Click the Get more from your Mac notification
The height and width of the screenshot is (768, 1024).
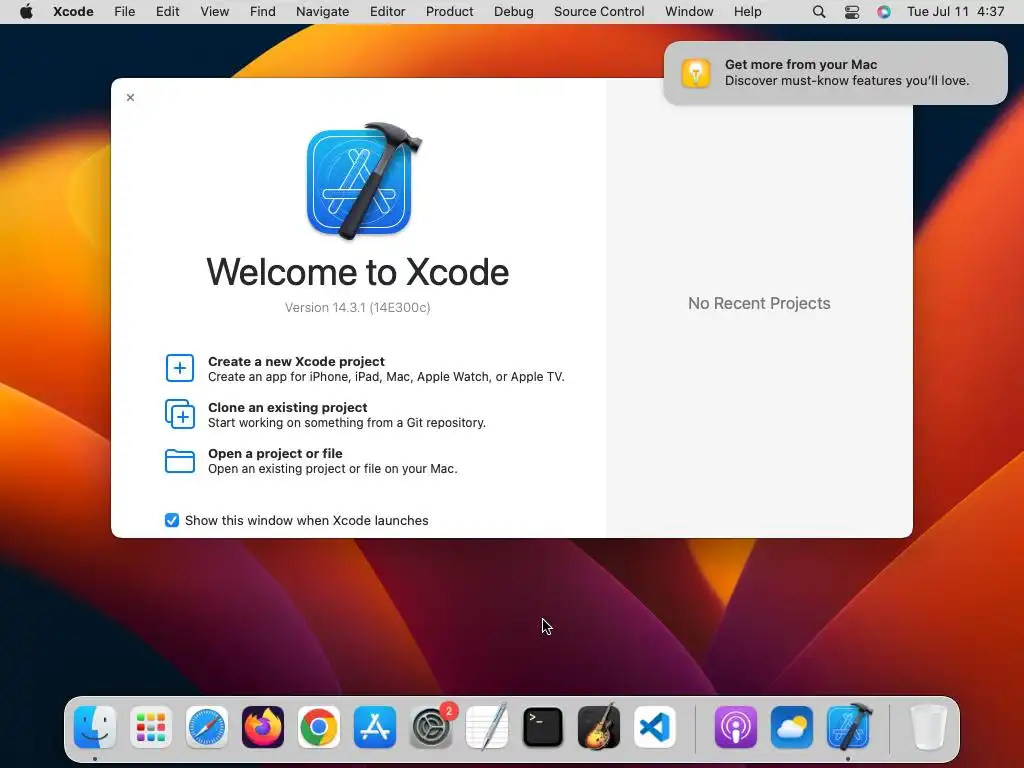point(835,72)
